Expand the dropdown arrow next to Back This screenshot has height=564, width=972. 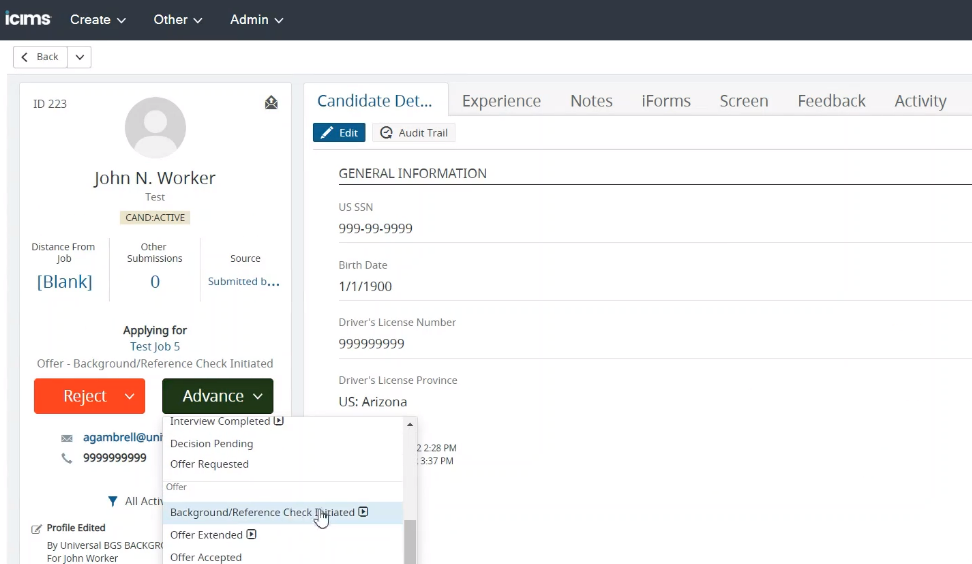[x=80, y=57]
